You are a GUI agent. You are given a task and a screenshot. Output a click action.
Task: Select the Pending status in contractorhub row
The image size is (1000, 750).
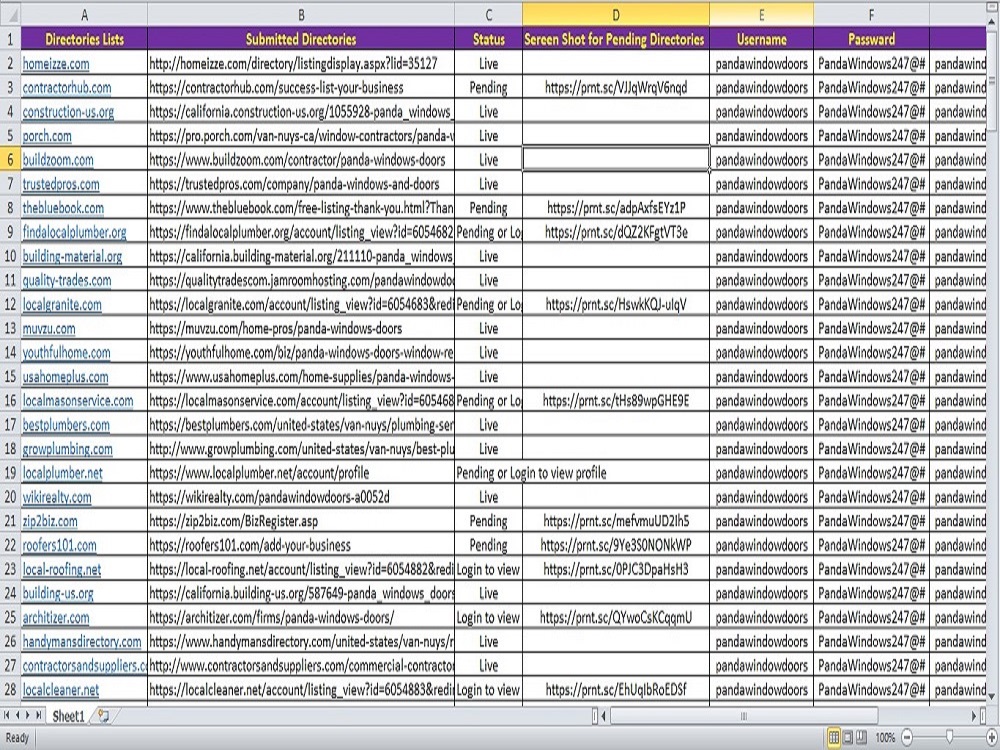pyautogui.click(x=489, y=87)
